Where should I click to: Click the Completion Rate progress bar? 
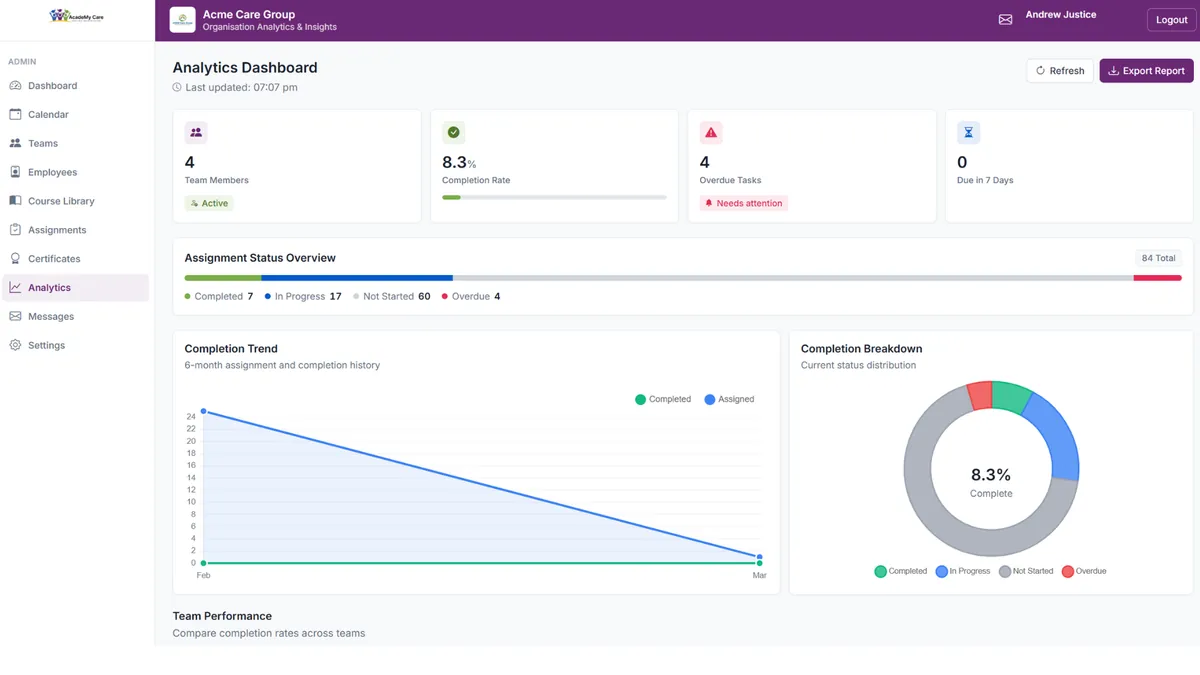(554, 197)
